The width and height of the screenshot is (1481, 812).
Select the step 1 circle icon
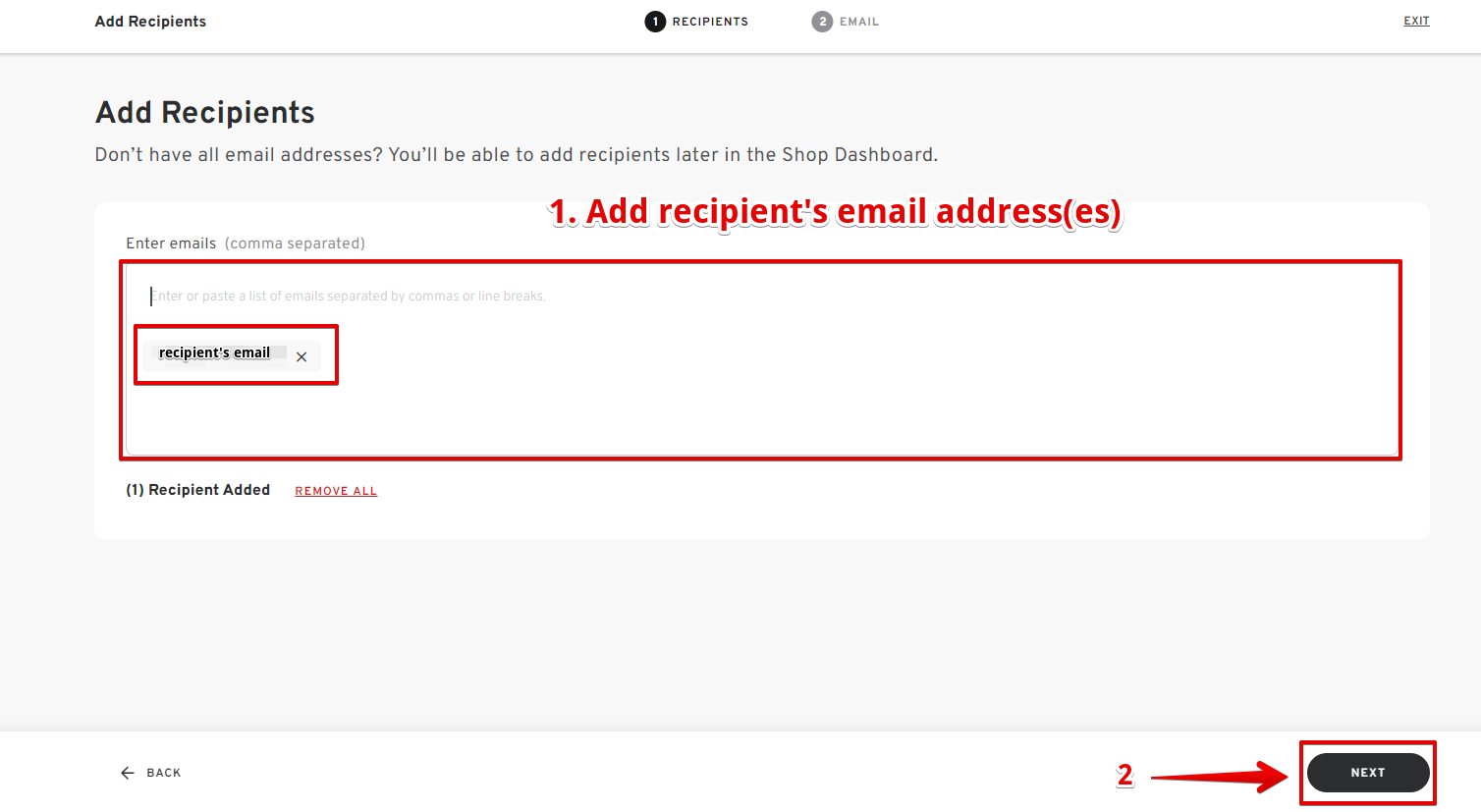coord(655,22)
